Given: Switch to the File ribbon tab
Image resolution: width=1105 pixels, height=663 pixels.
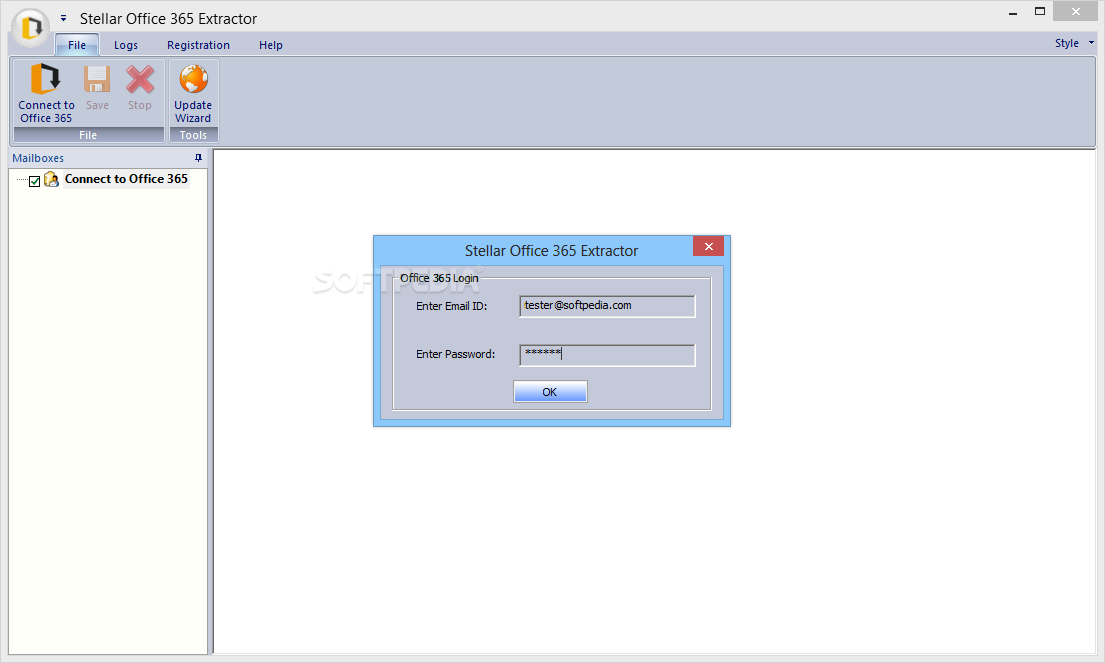Looking at the screenshot, I should [77, 45].
